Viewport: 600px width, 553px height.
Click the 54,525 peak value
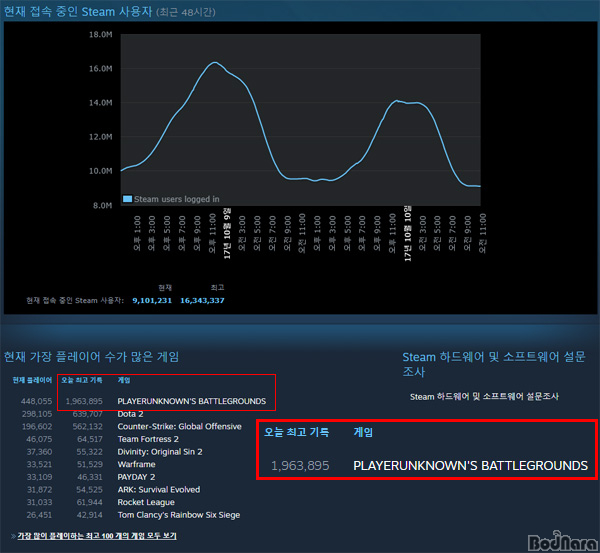click(x=90, y=490)
